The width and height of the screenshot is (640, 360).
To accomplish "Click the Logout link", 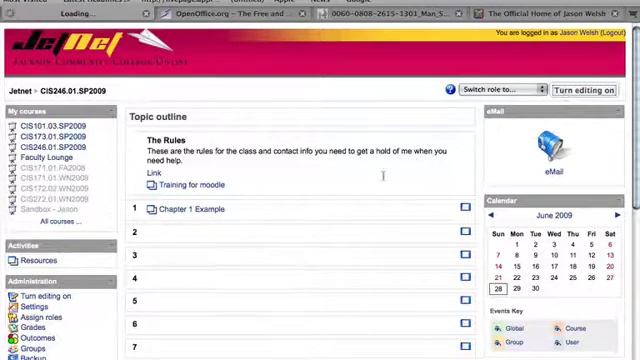I will 613,33.
